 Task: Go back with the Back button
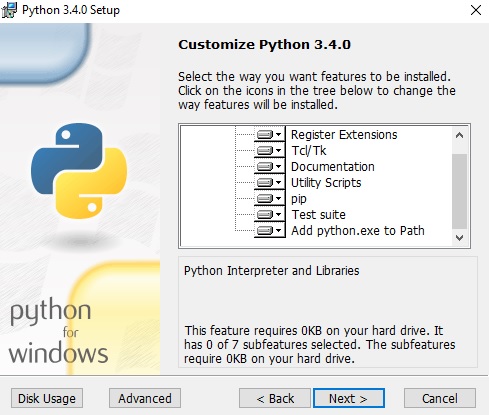(x=275, y=398)
